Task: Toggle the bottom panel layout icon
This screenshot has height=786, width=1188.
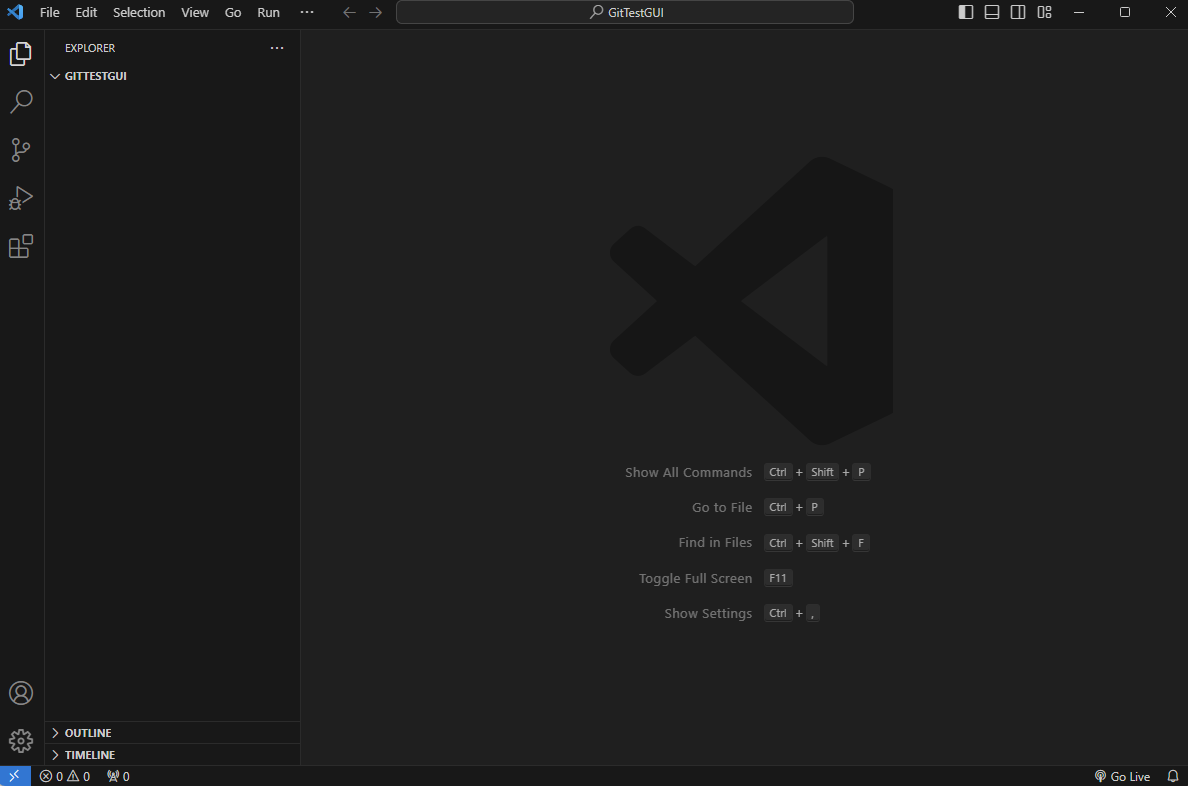Action: (x=992, y=12)
